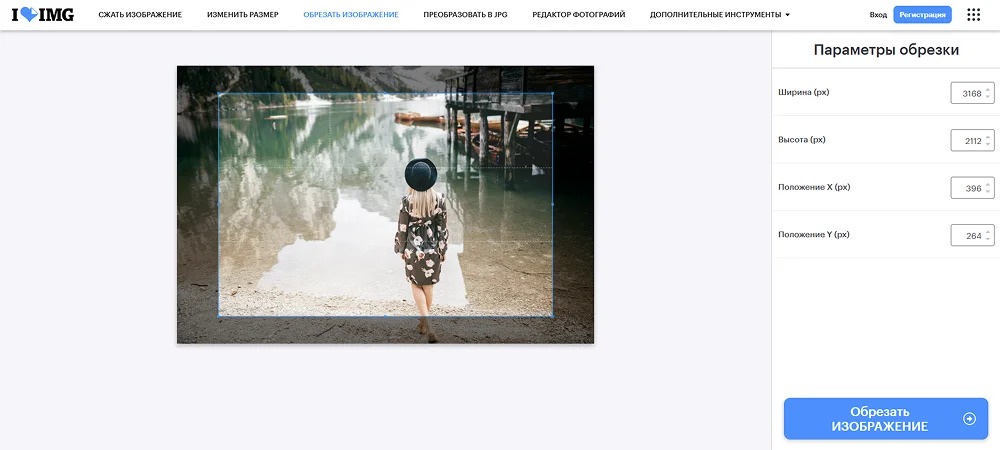Click the bottom-right crop corner handle
1000x450 pixels.
pos(552,316)
